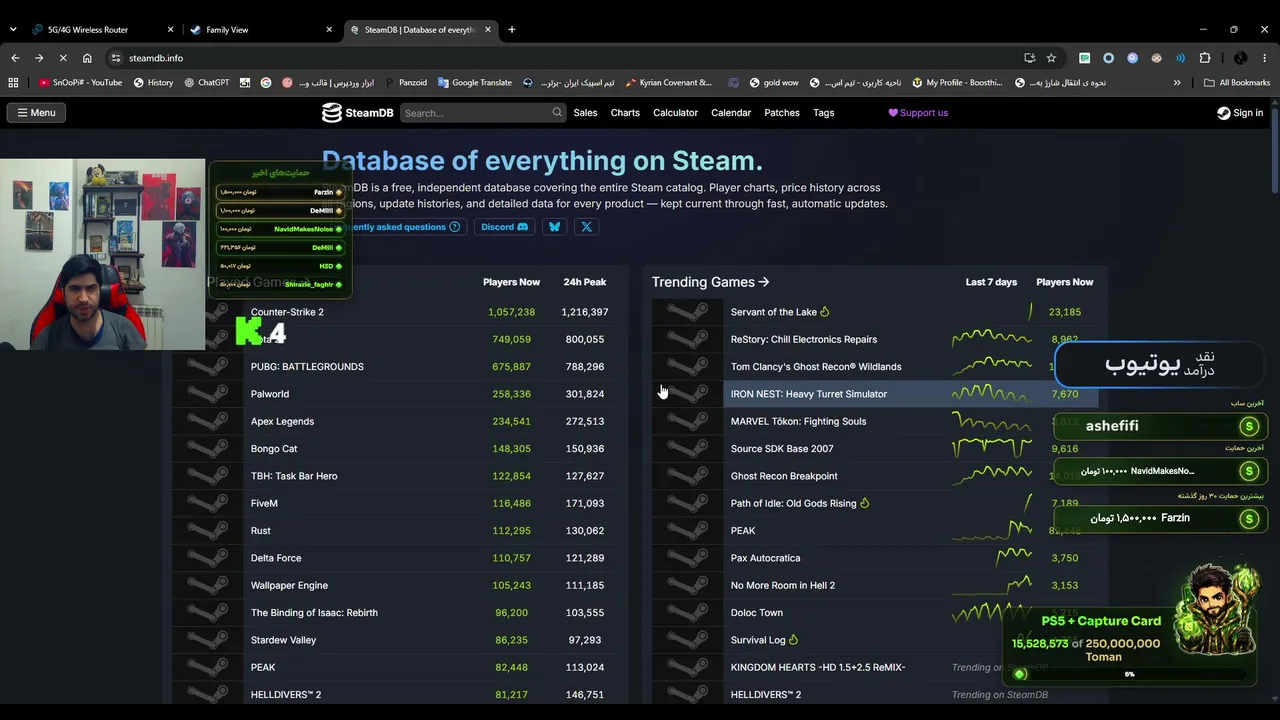Open the Bongo Cat game link
1280x720 pixels.
pos(274,449)
